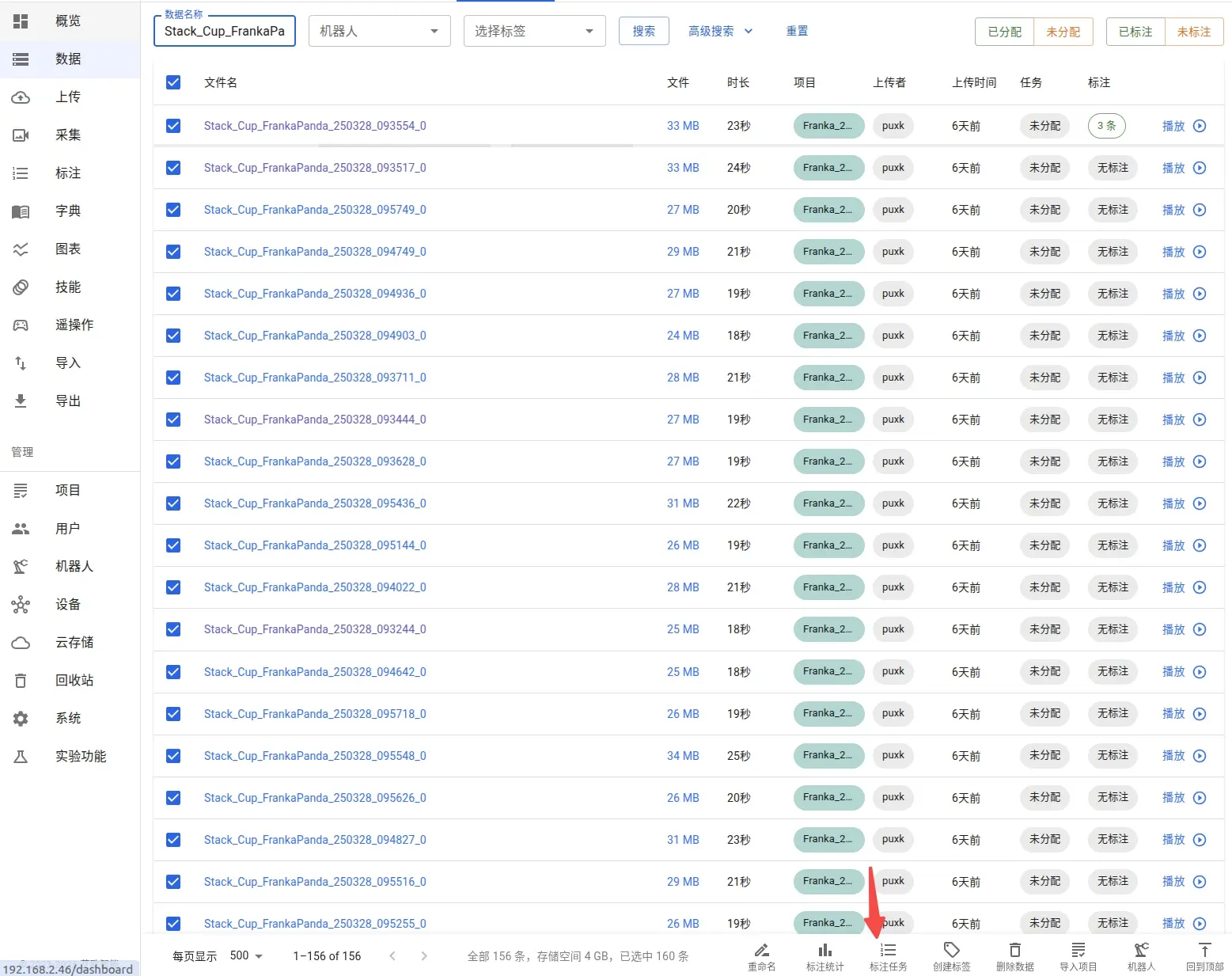Image resolution: width=1232 pixels, height=976 pixels.
Task: Click the 删除数据 trash icon
Action: click(x=1014, y=950)
